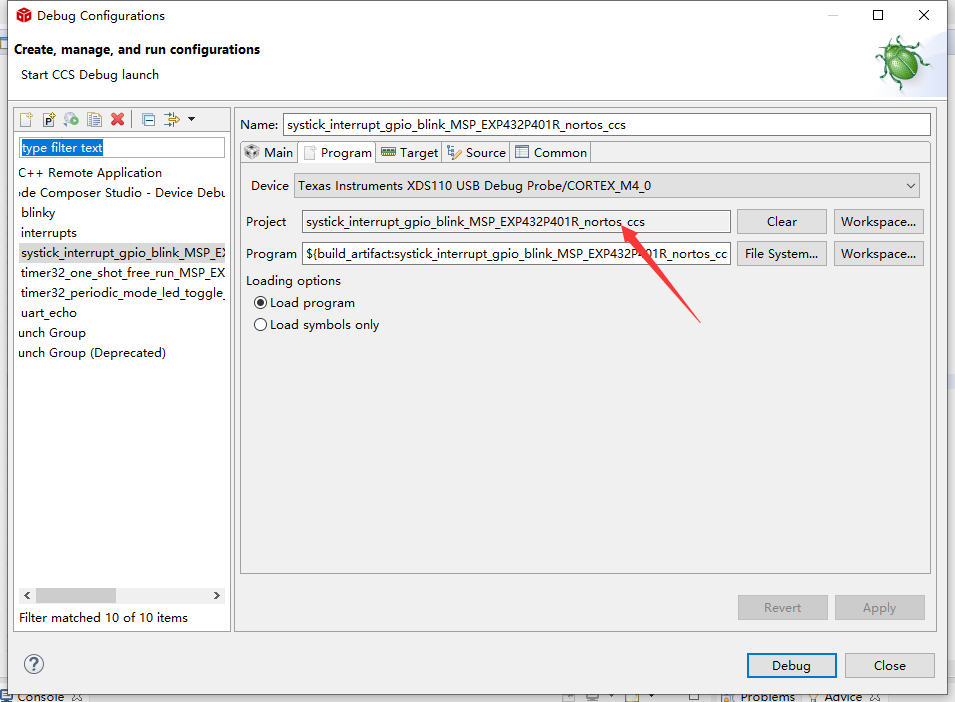Create a new launch configuration prototype
The height and width of the screenshot is (702, 955).
point(48,119)
